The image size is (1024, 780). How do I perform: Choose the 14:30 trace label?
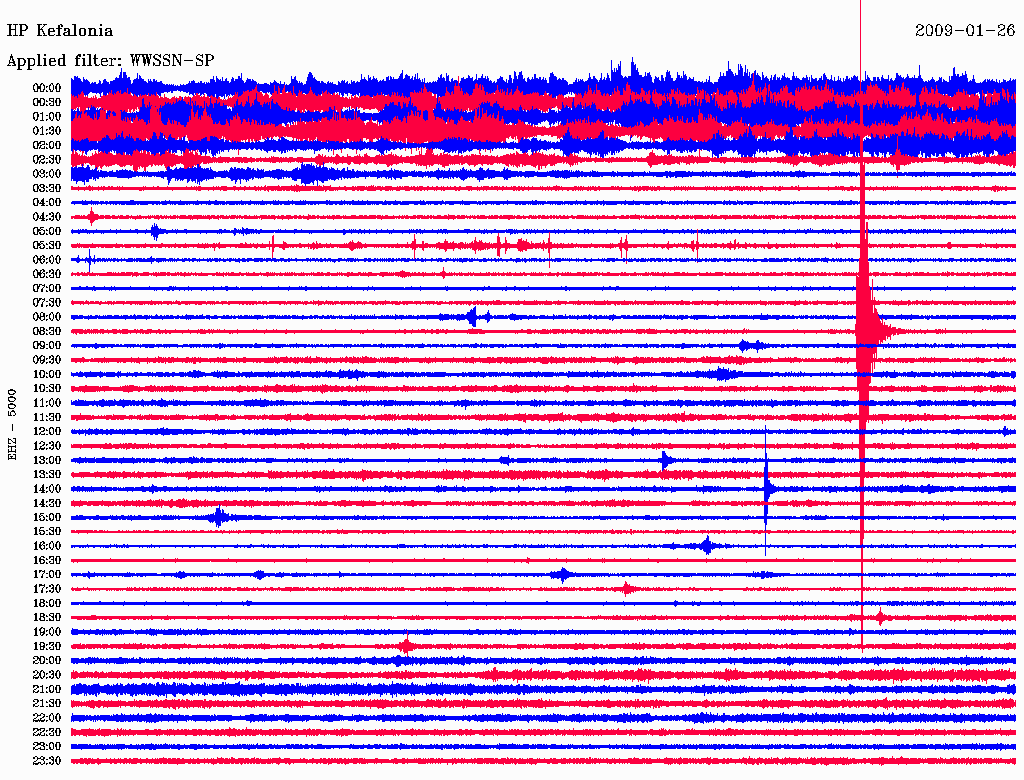[x=47, y=504]
